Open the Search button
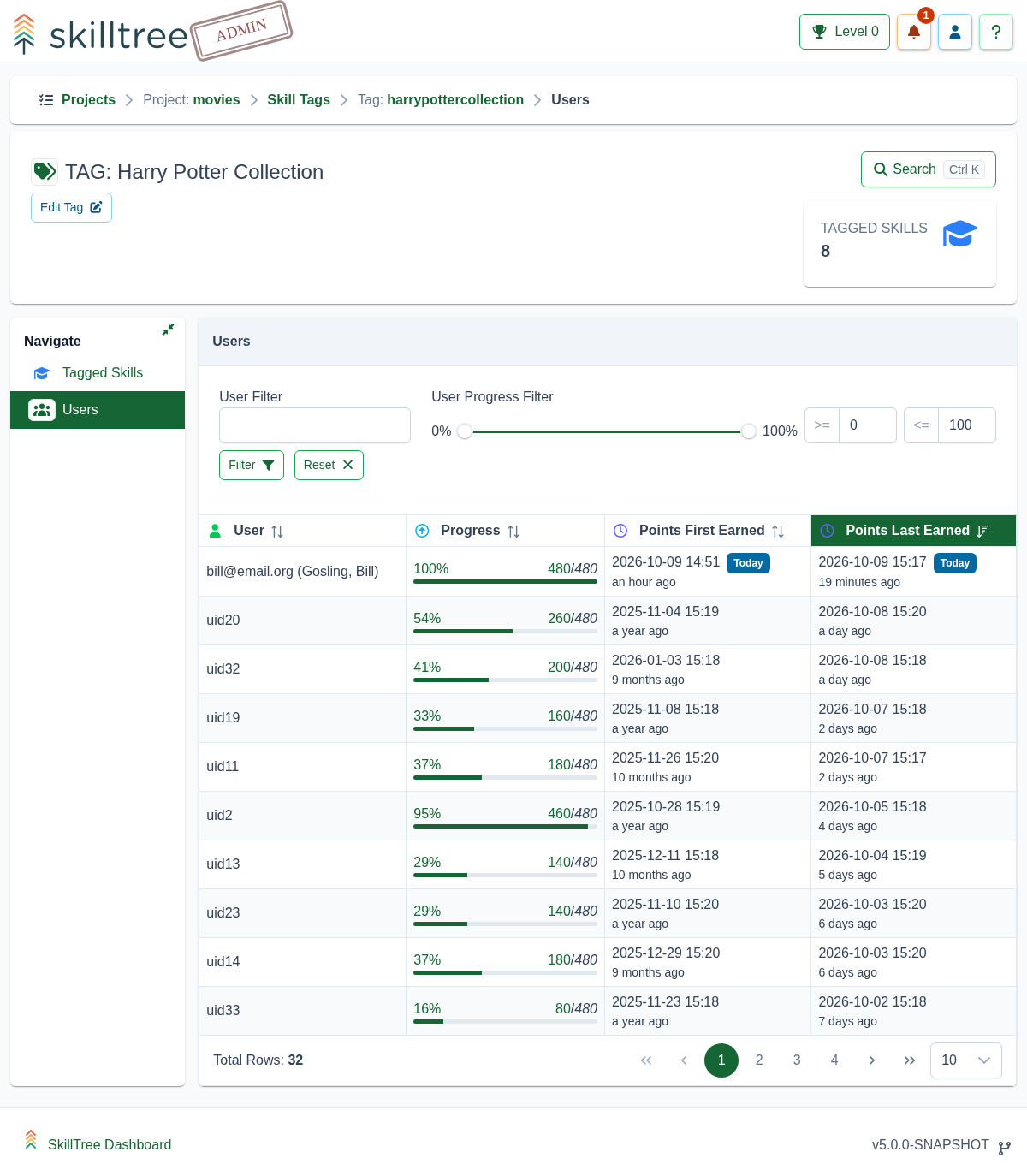Viewport: 1027px width, 1176px height. click(929, 169)
